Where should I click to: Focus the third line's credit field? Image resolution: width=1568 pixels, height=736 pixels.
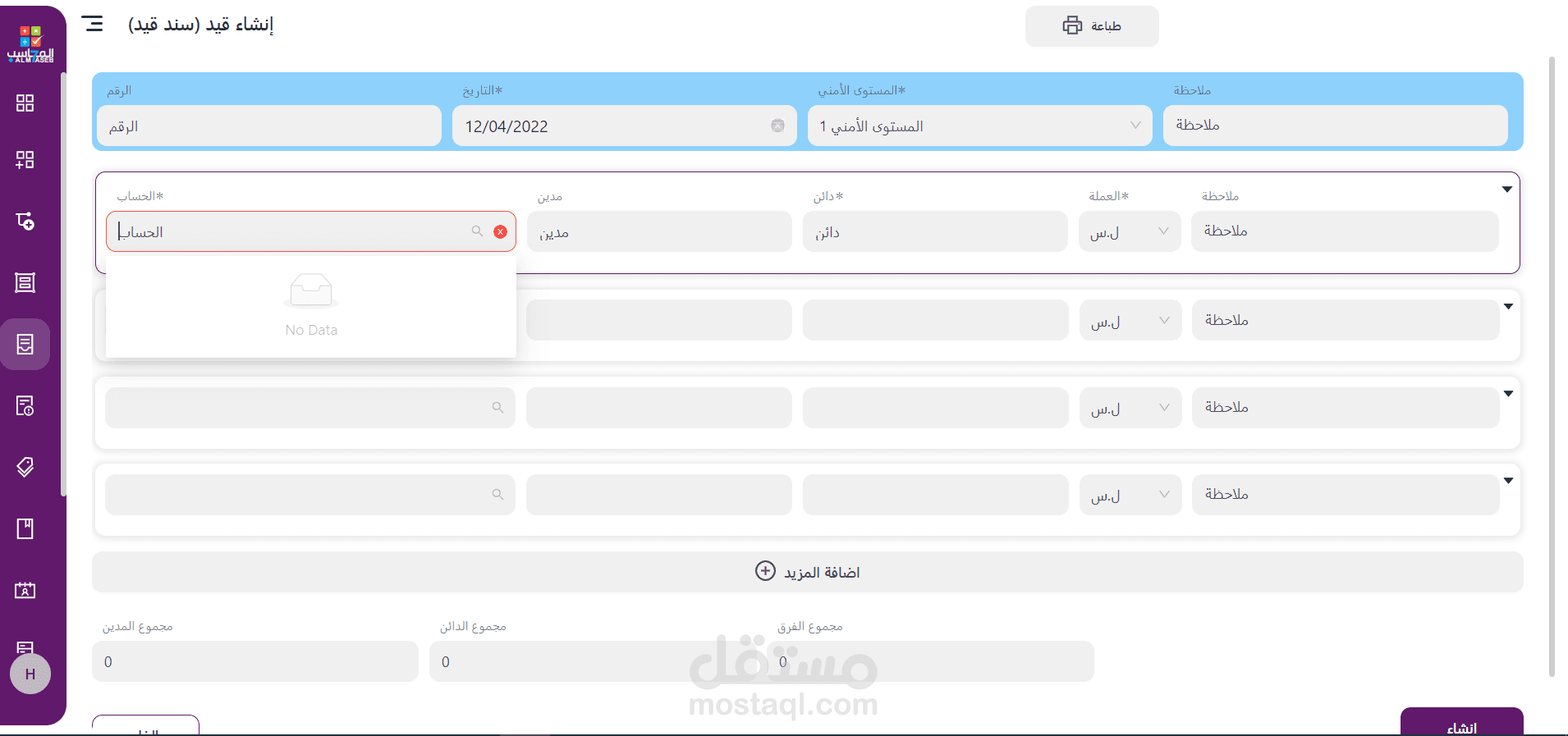click(936, 407)
